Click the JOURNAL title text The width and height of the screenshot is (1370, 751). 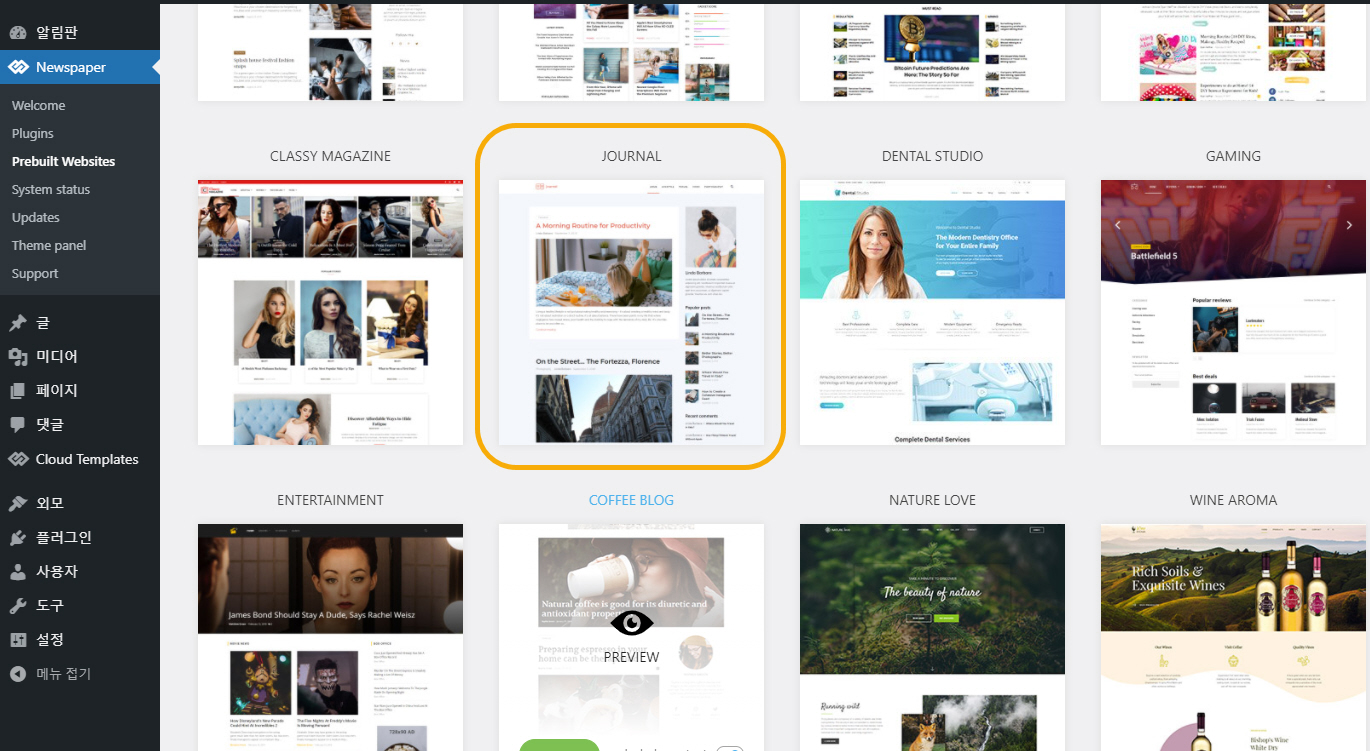click(631, 156)
